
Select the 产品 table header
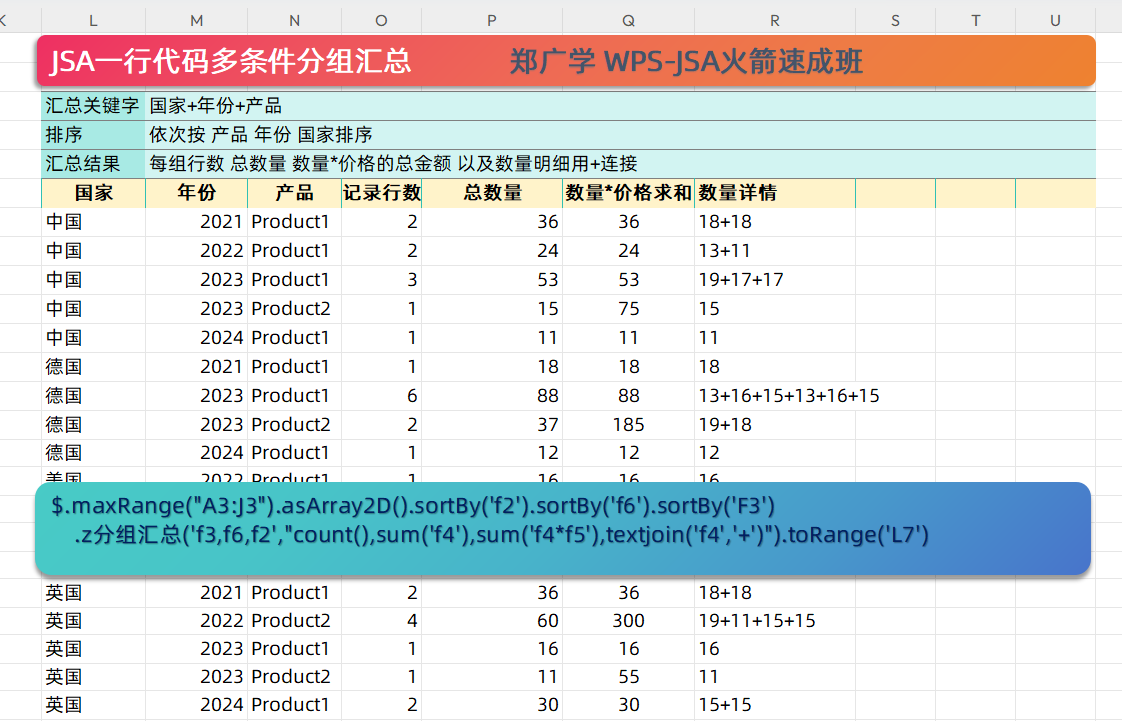[293, 193]
